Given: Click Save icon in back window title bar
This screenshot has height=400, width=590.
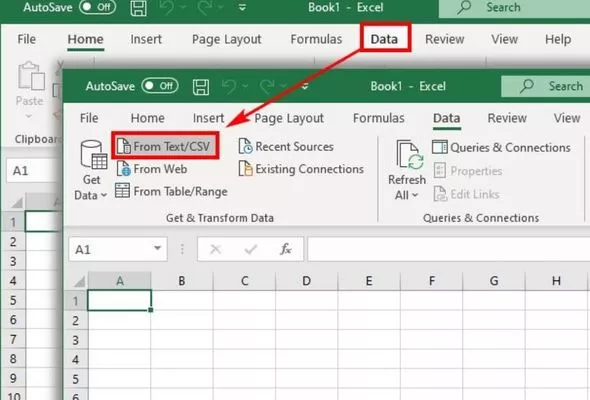Looking at the screenshot, I should pyautogui.click(x=138, y=8).
